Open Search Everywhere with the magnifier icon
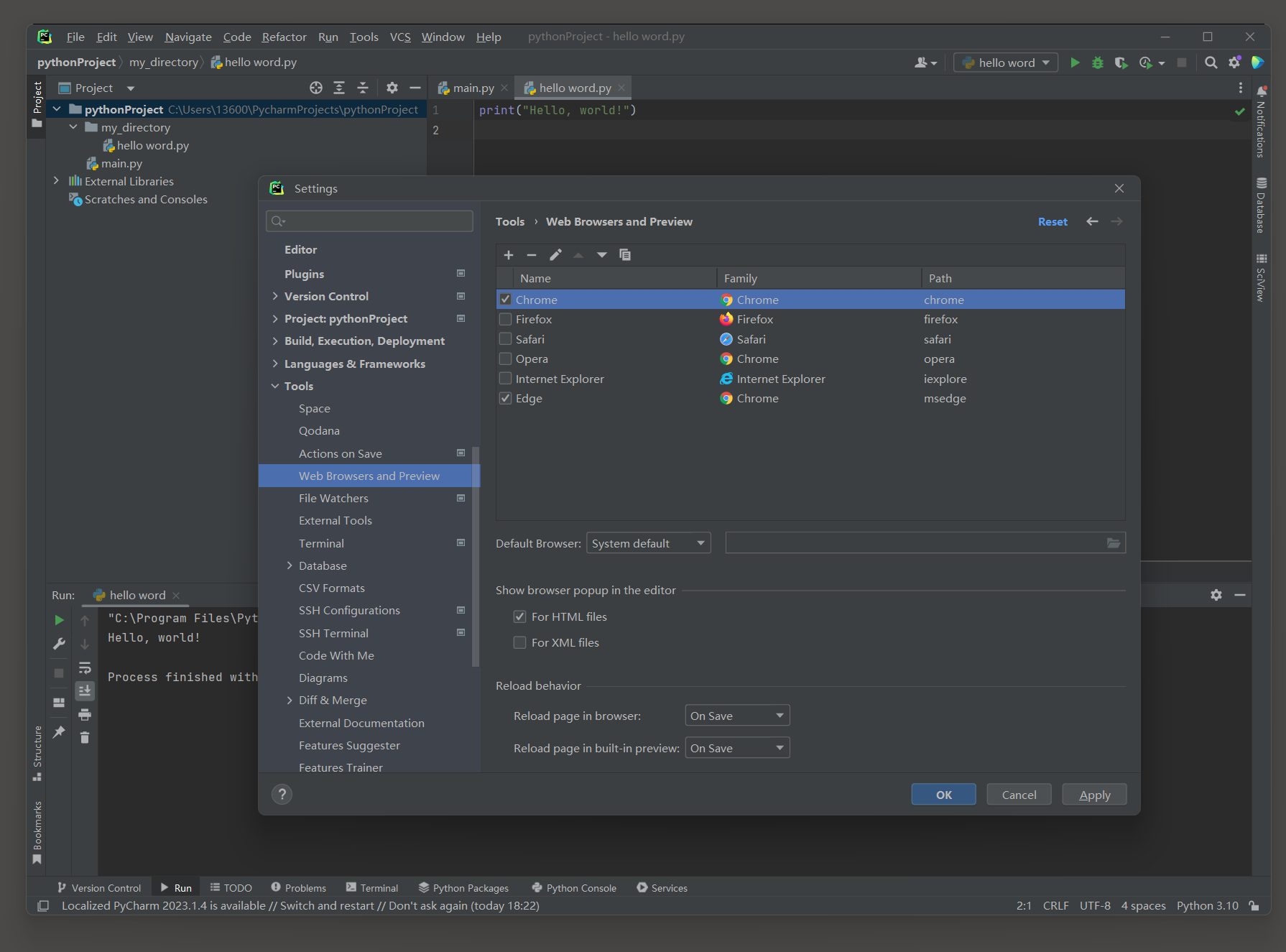The height and width of the screenshot is (952, 1286). pyautogui.click(x=1211, y=63)
